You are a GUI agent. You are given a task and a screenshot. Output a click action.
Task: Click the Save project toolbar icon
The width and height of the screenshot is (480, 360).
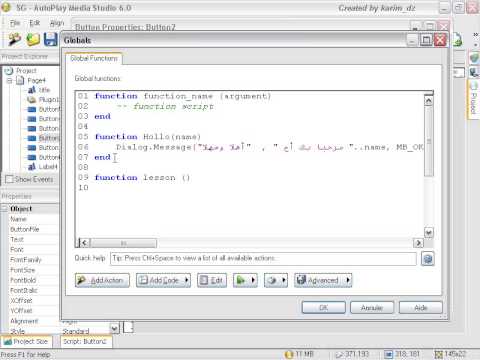point(51,39)
